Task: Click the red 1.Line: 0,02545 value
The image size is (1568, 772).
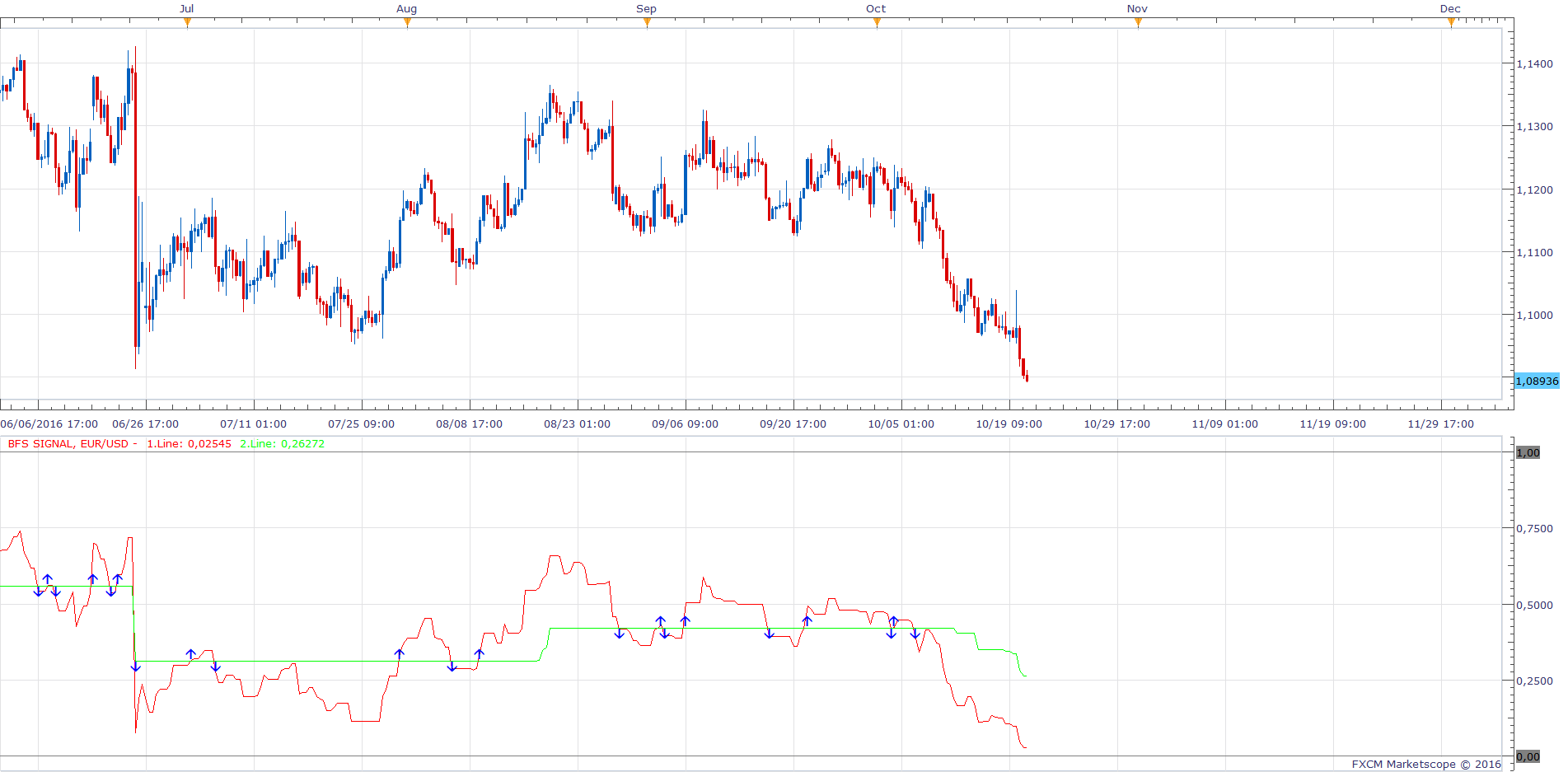Action: (x=190, y=444)
